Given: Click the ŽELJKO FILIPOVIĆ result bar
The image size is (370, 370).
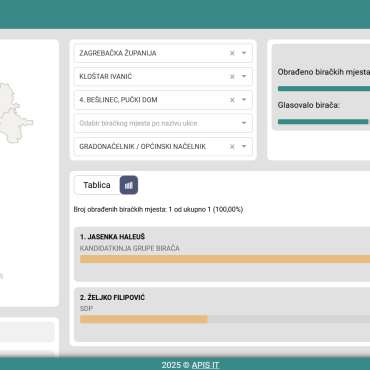Looking at the screenshot, I should point(225,319).
